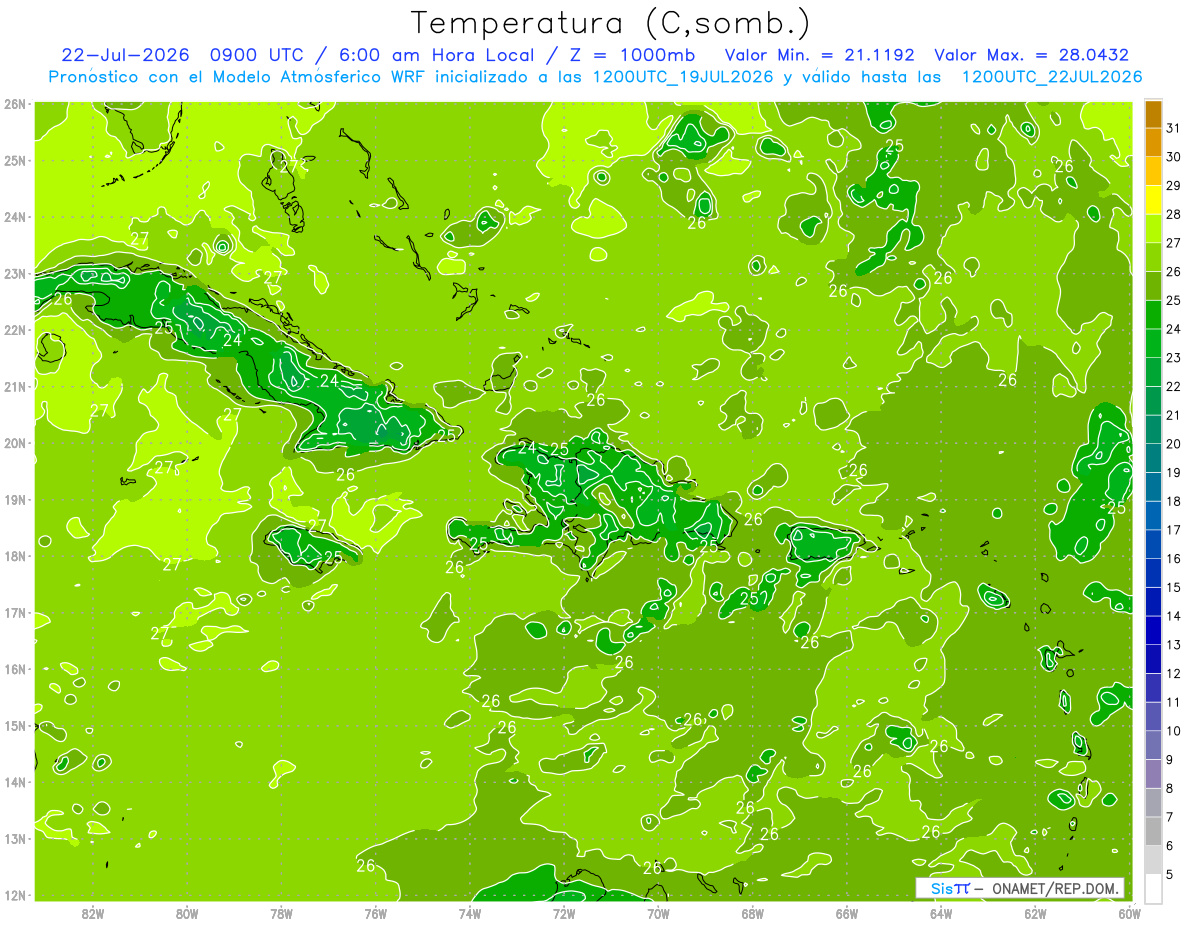Click longitude axis label '80W'
Viewport: 1200px width, 927px height.
click(187, 912)
